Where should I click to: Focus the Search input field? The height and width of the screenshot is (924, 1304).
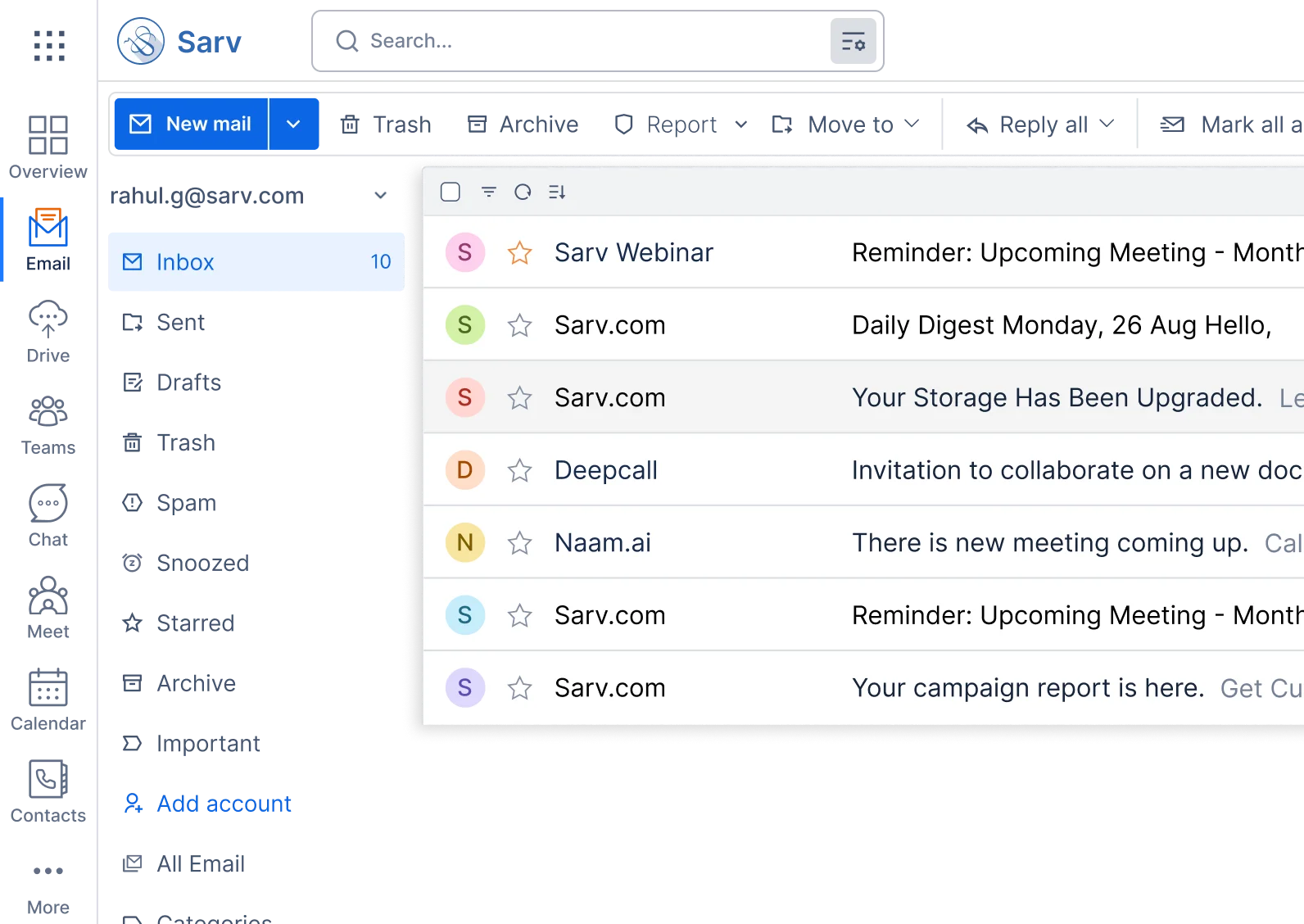[x=598, y=41]
